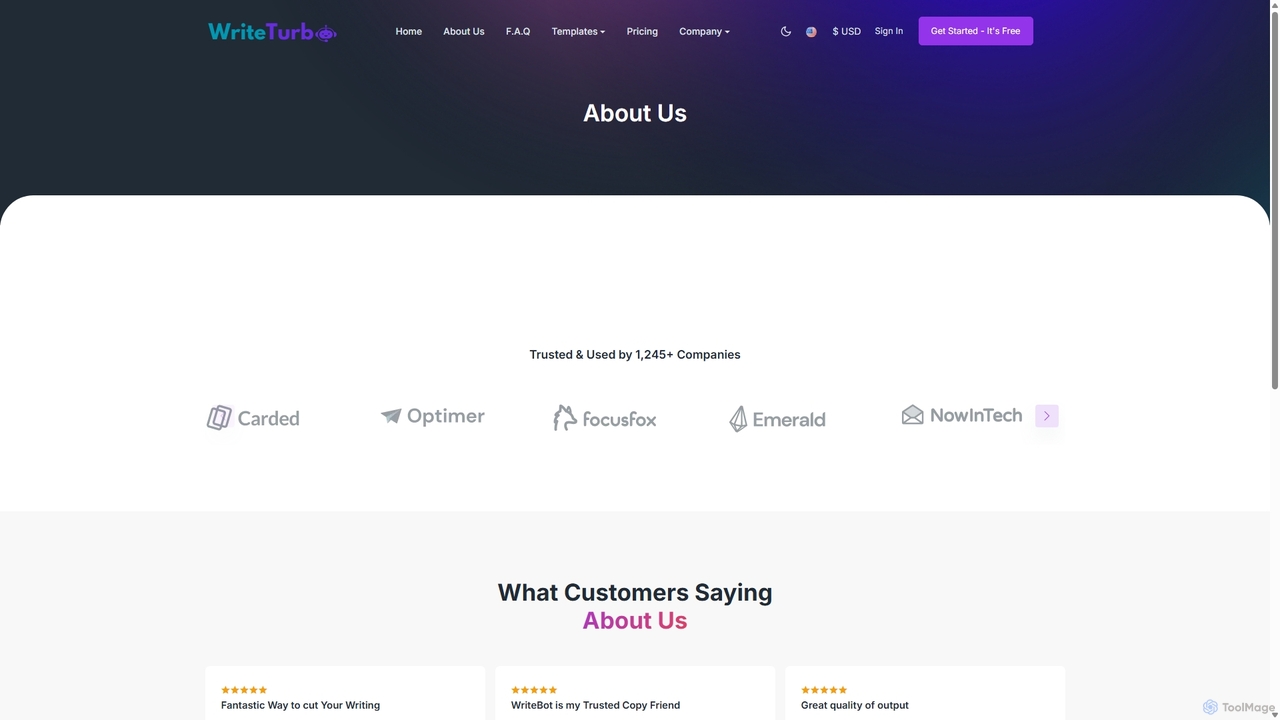Click Get Started - It's Free button
The height and width of the screenshot is (720, 1280).
tap(976, 31)
